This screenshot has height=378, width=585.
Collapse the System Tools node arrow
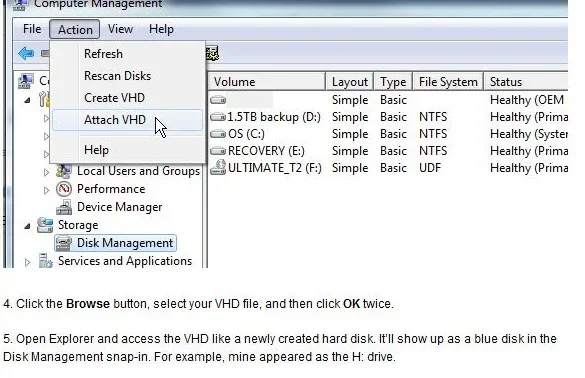(28, 100)
